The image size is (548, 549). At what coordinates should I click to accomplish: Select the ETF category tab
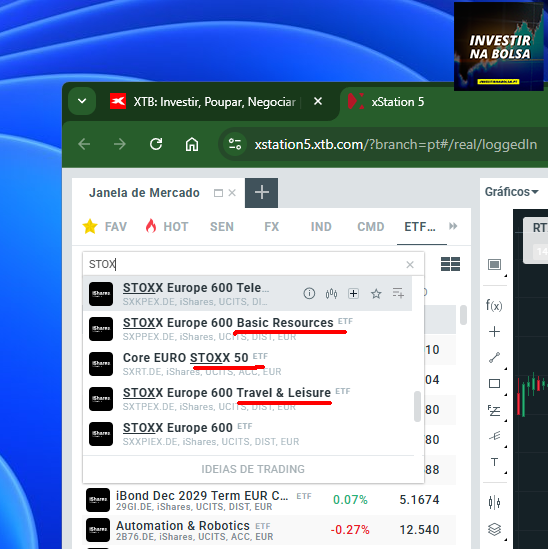420,227
